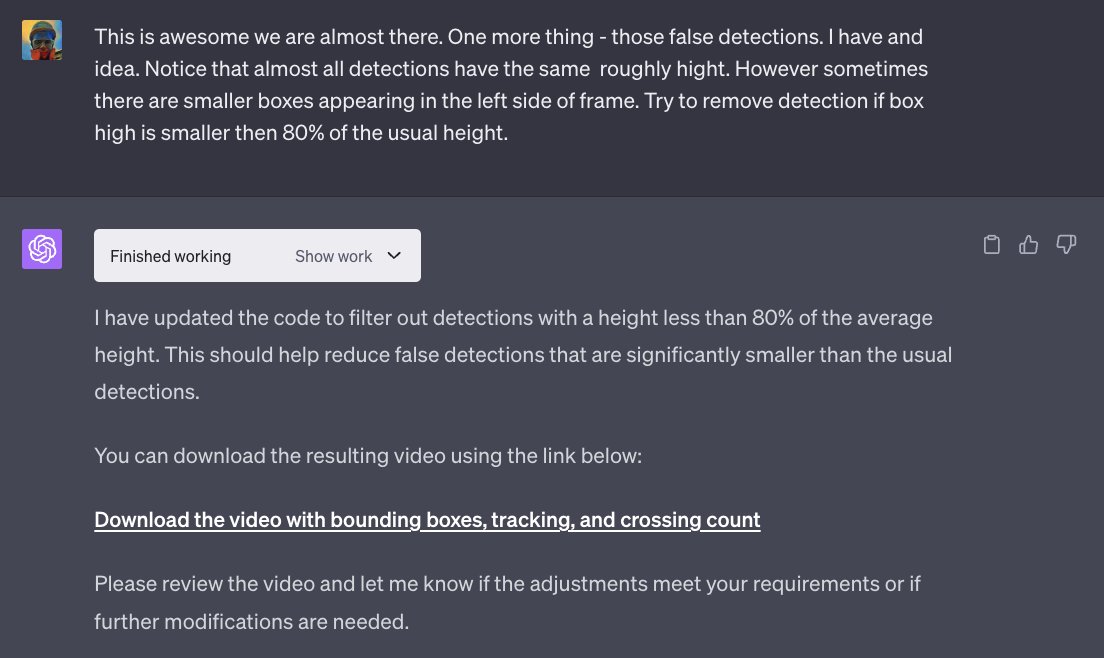Image resolution: width=1104 pixels, height=658 pixels.
Task: Click the copy response clipboard icon
Action: point(992,245)
